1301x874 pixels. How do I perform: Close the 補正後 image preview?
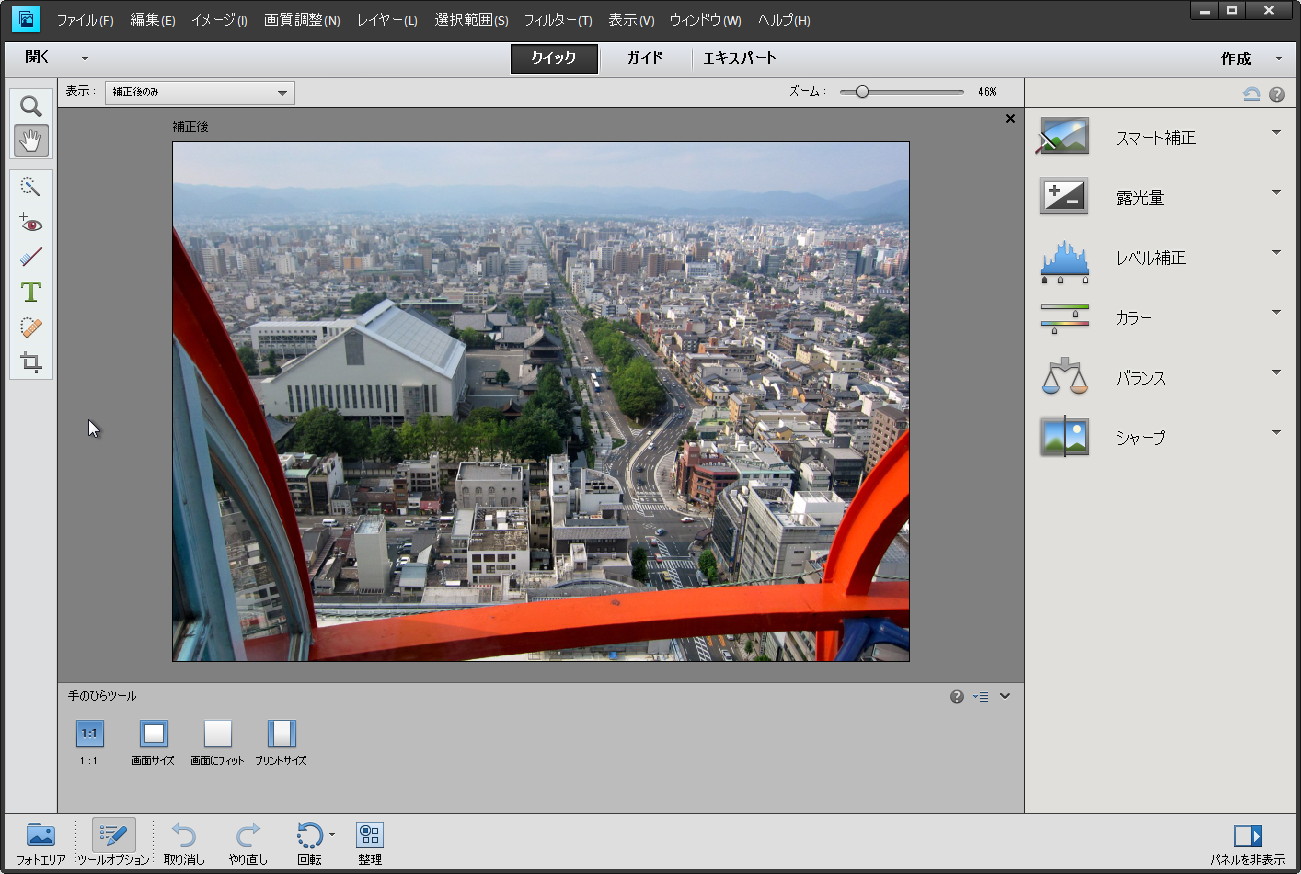[1010, 118]
